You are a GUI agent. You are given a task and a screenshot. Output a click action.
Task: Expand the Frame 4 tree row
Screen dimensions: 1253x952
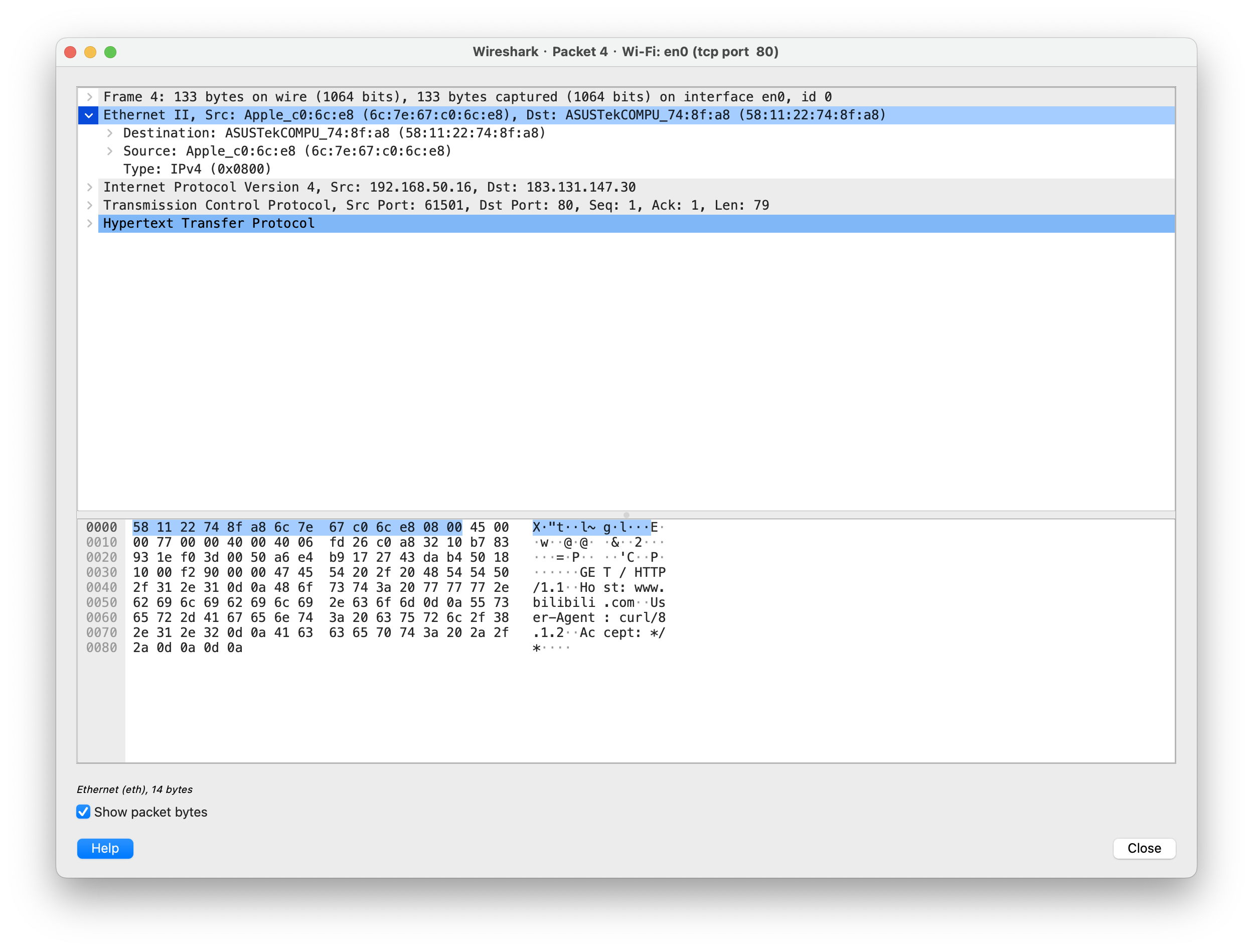[x=89, y=97]
